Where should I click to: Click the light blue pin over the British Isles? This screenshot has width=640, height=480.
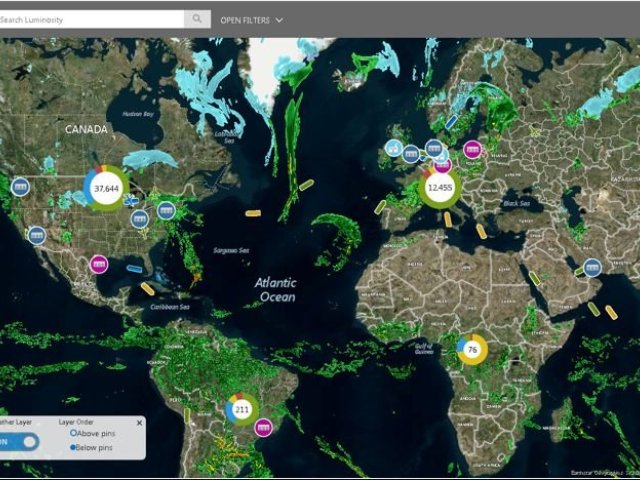pos(394,150)
